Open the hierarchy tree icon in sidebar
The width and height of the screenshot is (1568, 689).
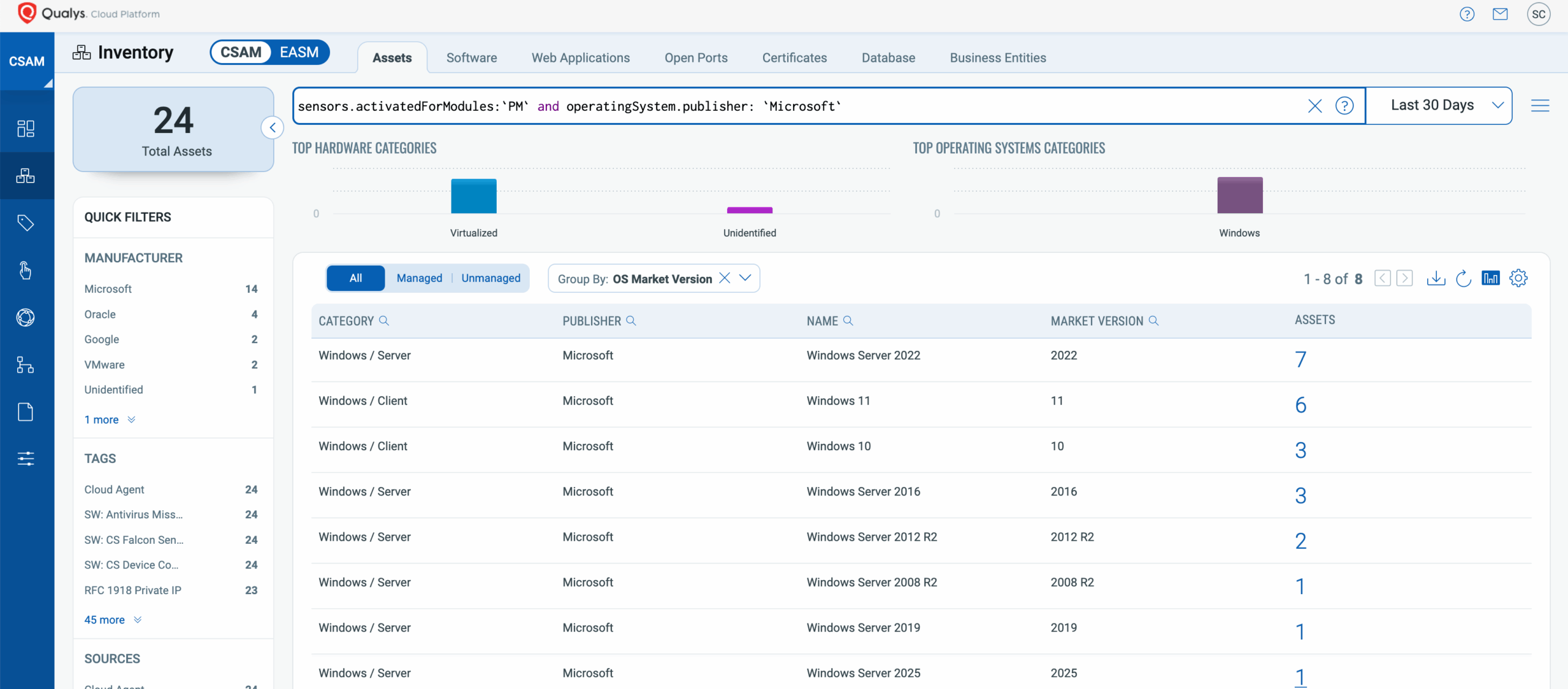click(26, 365)
